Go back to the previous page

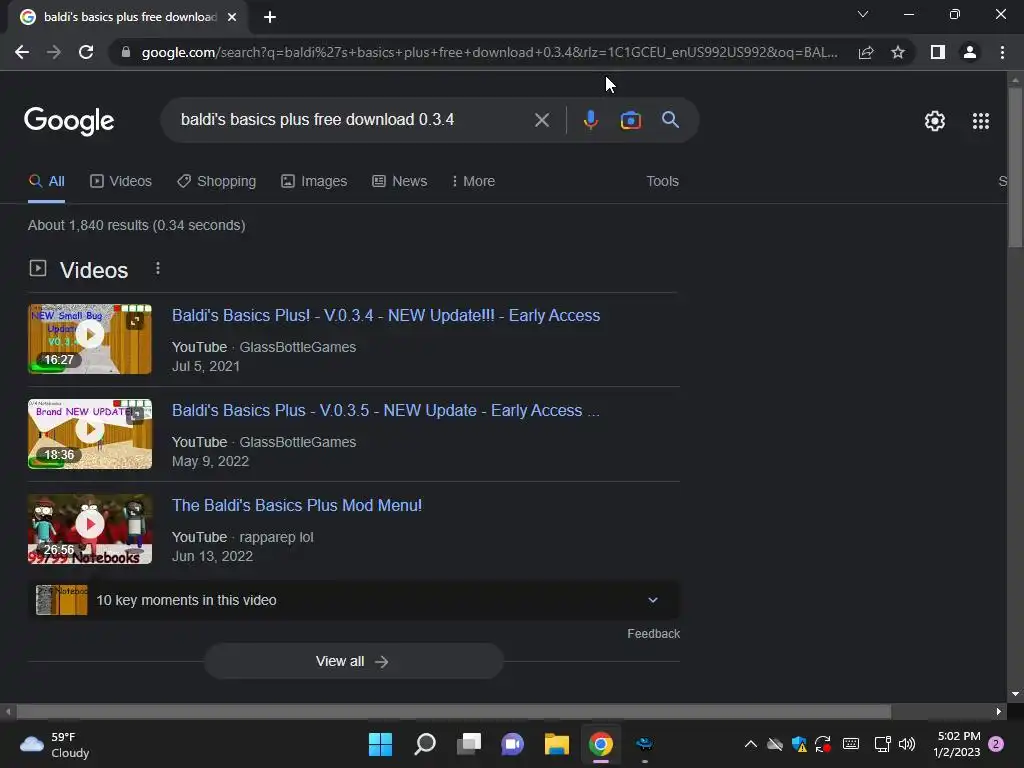pyautogui.click(x=22, y=52)
